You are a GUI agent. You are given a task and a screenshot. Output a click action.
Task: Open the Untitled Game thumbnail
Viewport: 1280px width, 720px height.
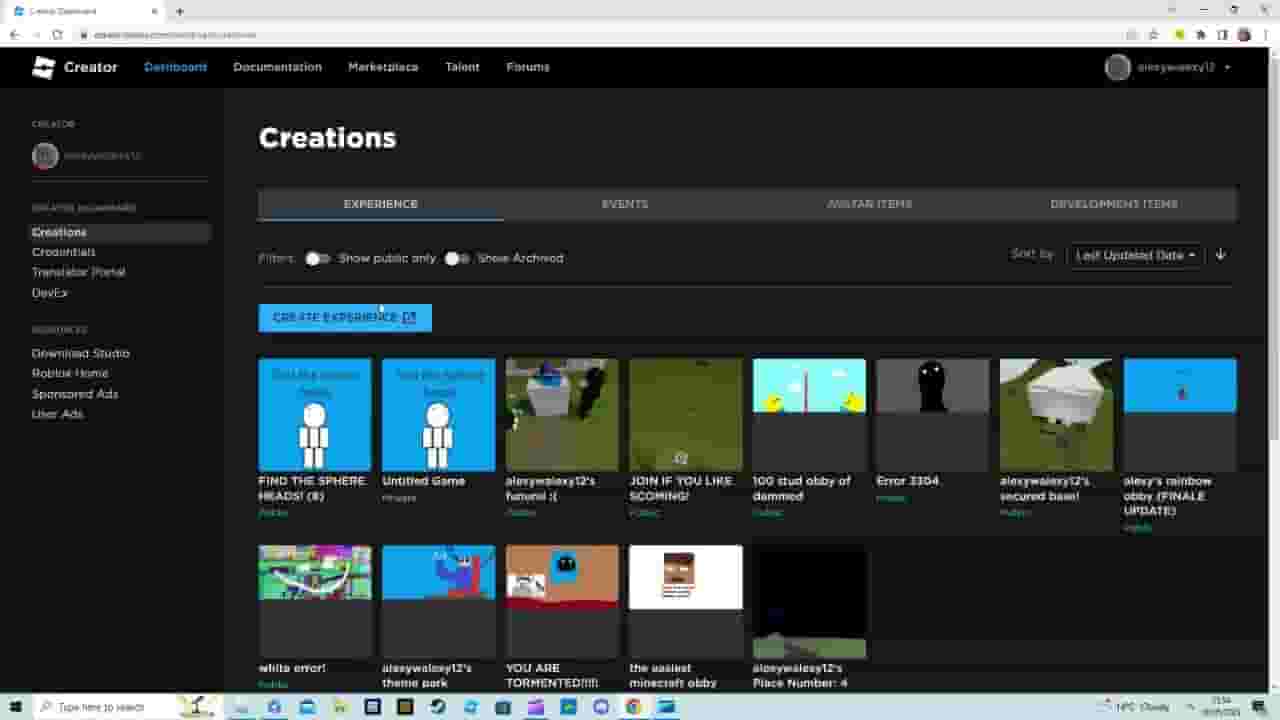[x=438, y=415]
